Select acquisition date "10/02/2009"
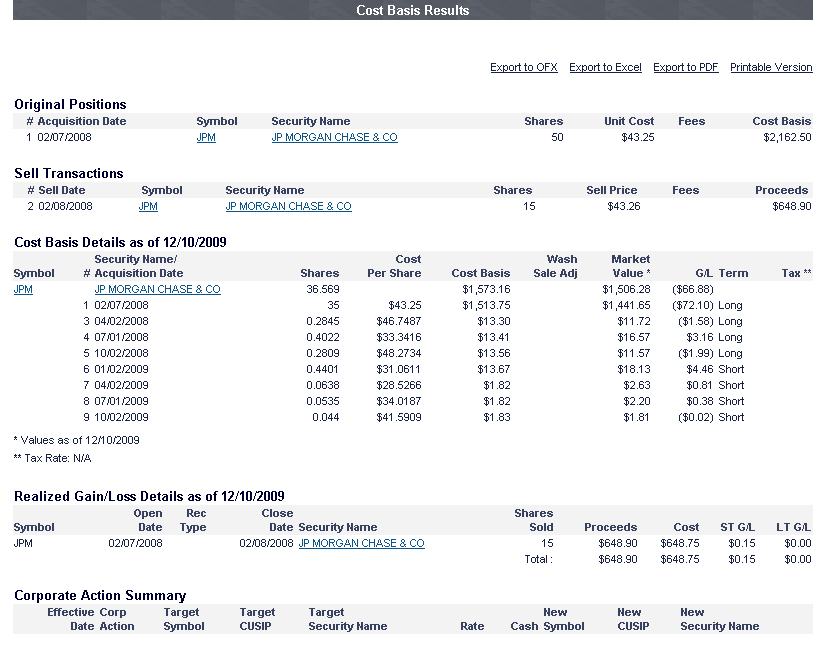The image size is (838, 647). 121,417
